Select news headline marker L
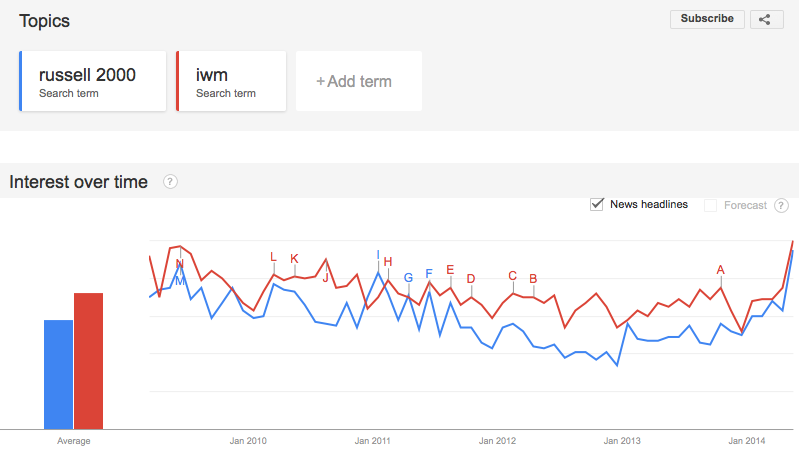This screenshot has height=449, width=801. (273, 257)
